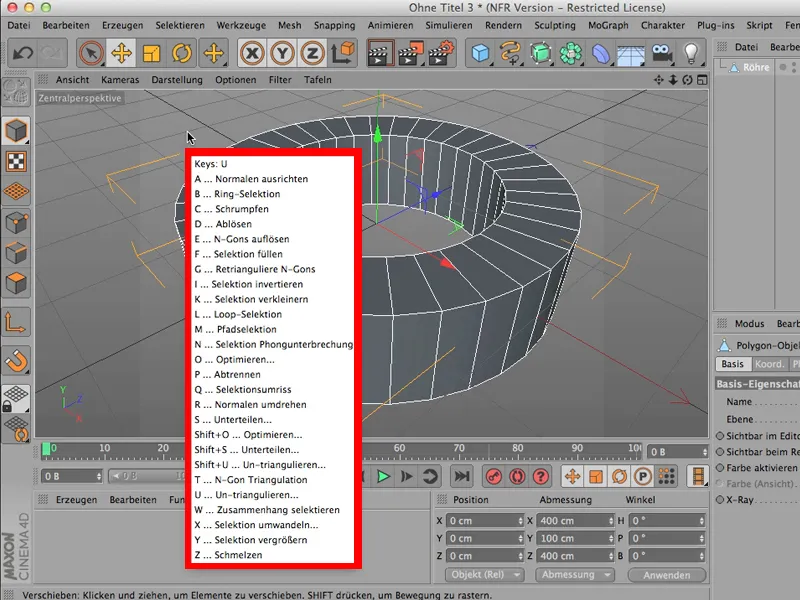The image size is (800, 600).
Task: Open Mesh menu
Action: (x=289, y=25)
